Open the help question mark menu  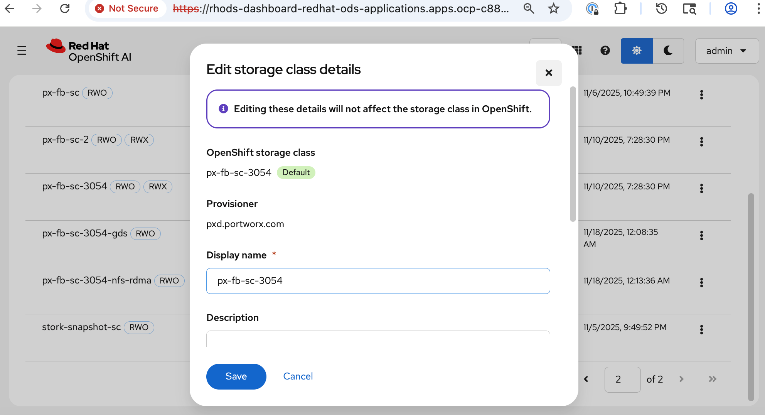tap(605, 50)
